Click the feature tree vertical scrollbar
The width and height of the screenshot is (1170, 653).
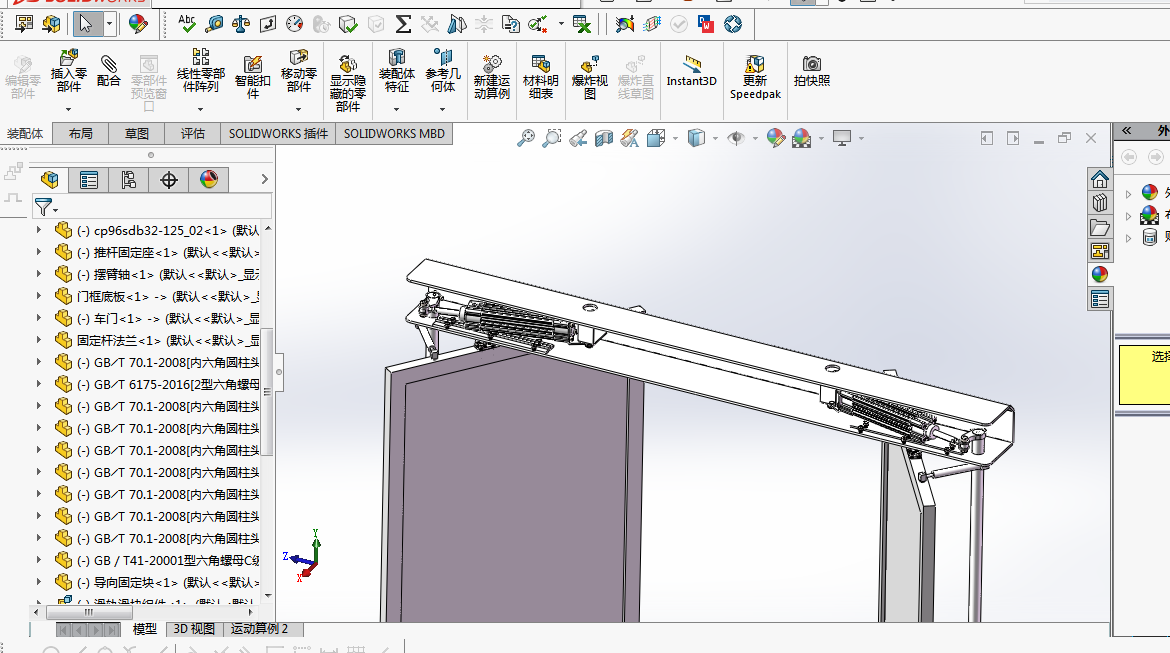(268, 392)
